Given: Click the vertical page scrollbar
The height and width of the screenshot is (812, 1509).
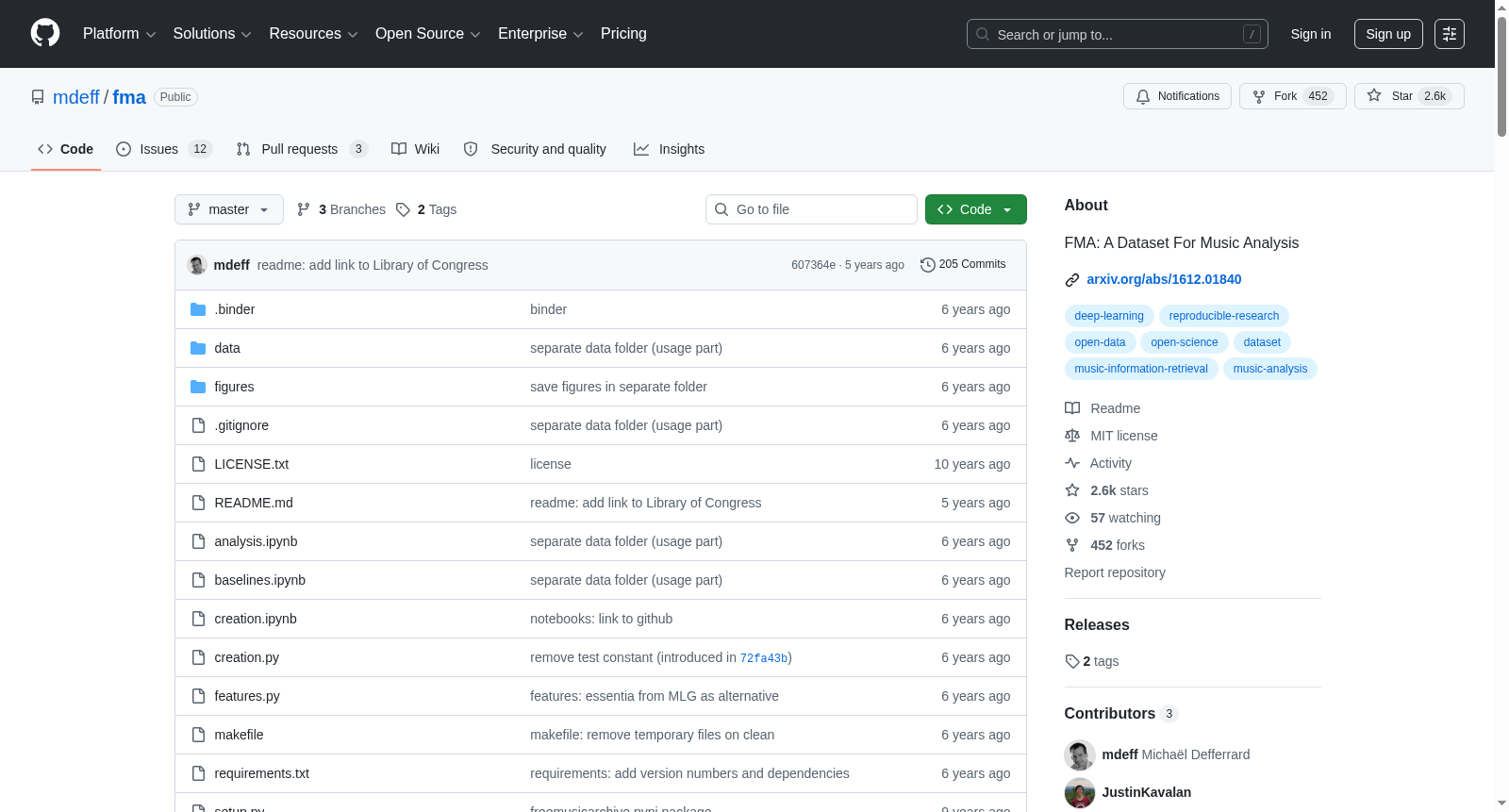Looking at the screenshot, I should tap(1501, 75).
